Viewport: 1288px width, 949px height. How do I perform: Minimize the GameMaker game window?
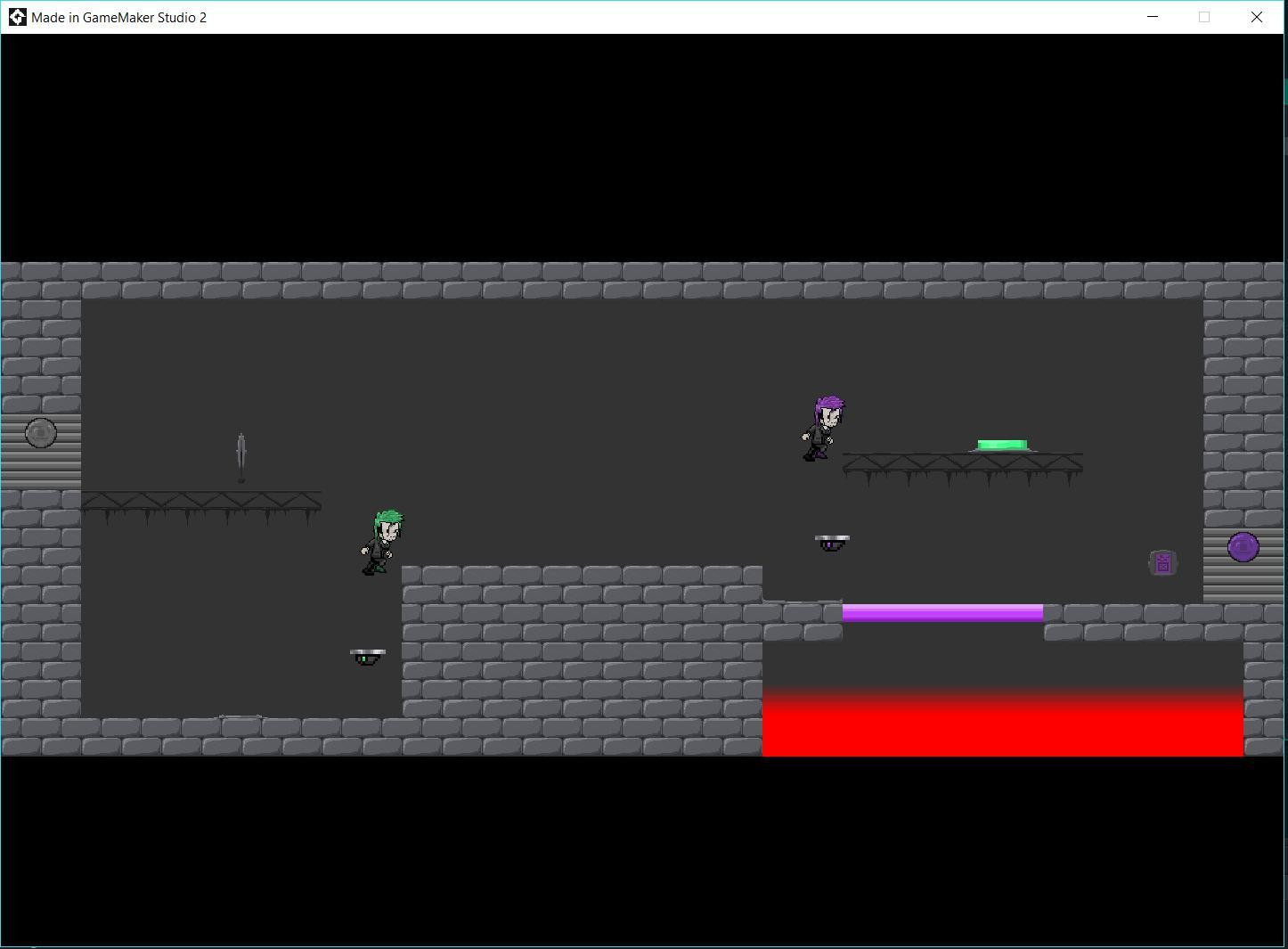1153,17
